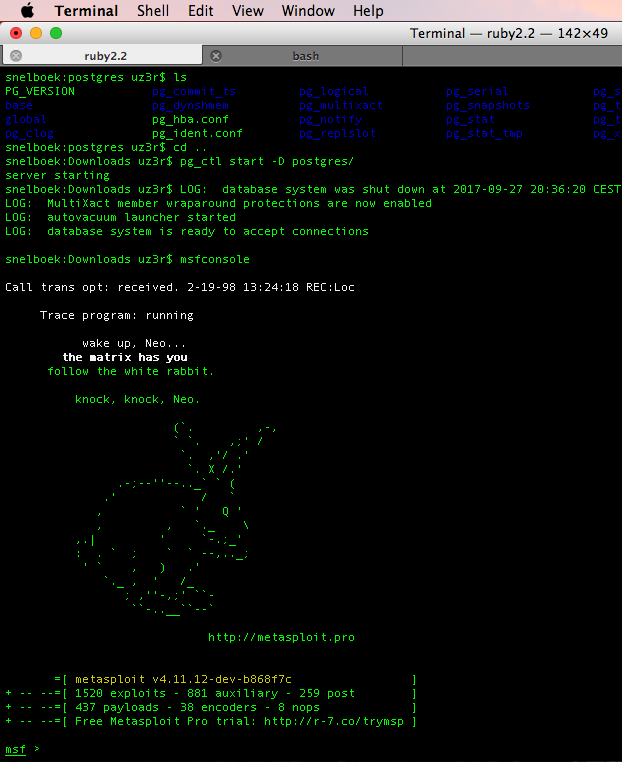Click the shutdown timestamp '2017-09-27 20:36:20'
The image size is (622, 762).
[519, 189]
